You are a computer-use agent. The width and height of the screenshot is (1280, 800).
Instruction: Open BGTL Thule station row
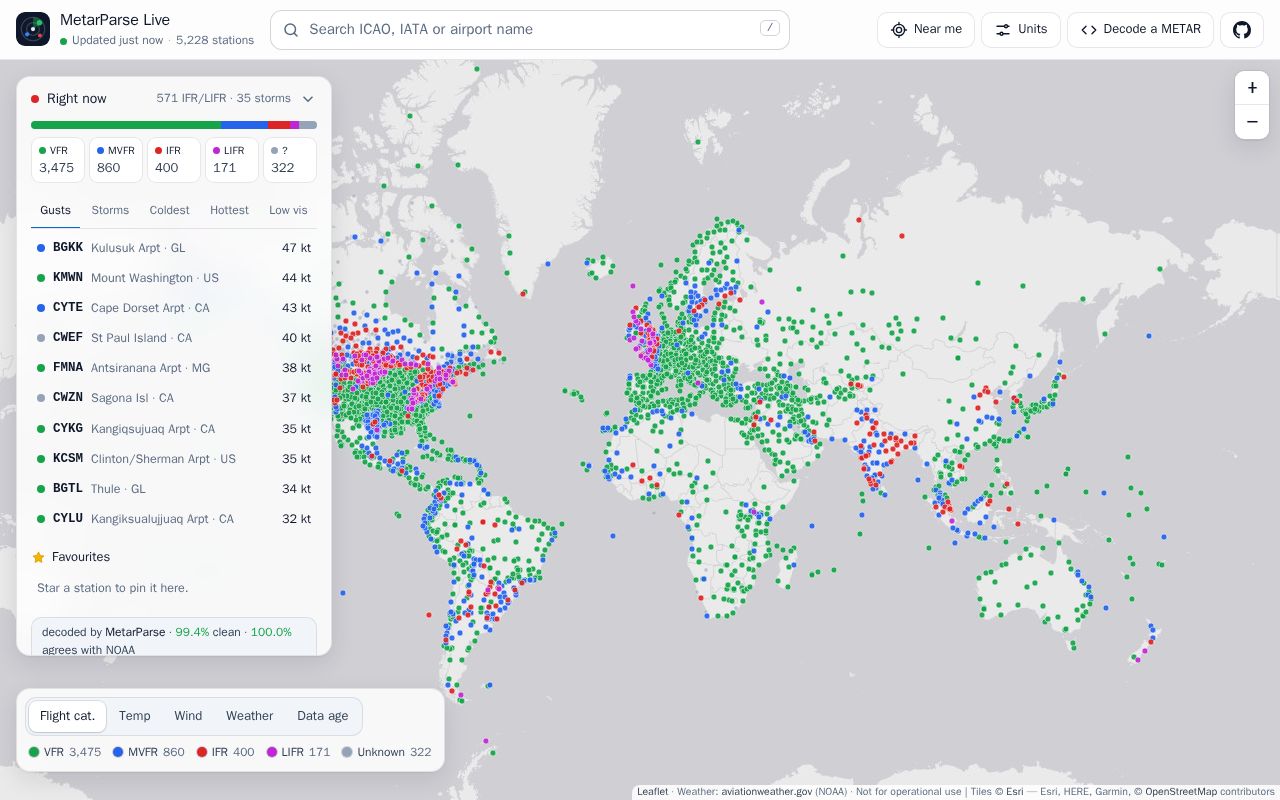(174, 489)
